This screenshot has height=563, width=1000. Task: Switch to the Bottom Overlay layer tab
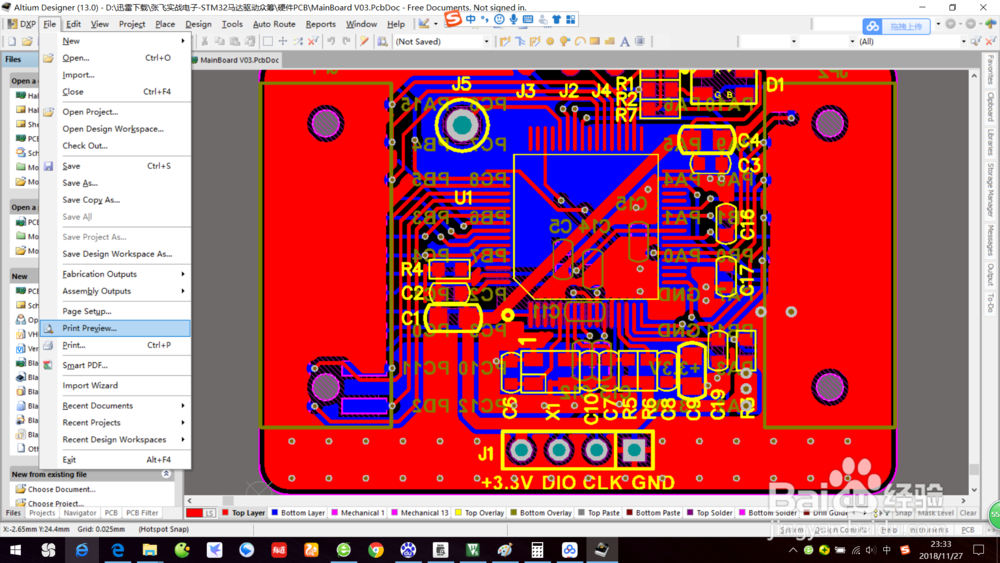[x=541, y=513]
